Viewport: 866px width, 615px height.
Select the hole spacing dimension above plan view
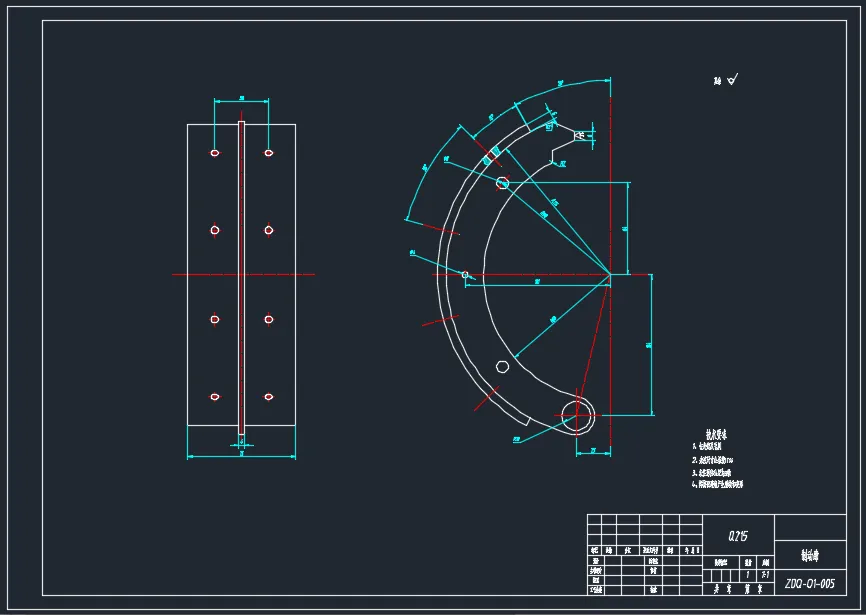[241, 99]
